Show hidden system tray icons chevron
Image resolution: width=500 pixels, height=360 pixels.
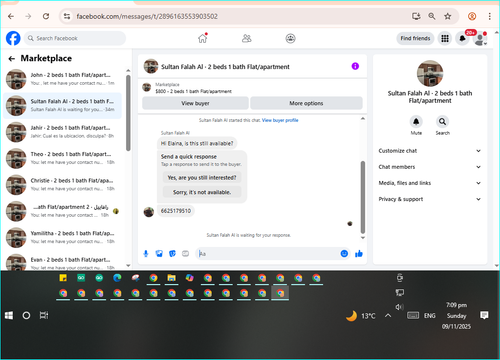click(388, 316)
